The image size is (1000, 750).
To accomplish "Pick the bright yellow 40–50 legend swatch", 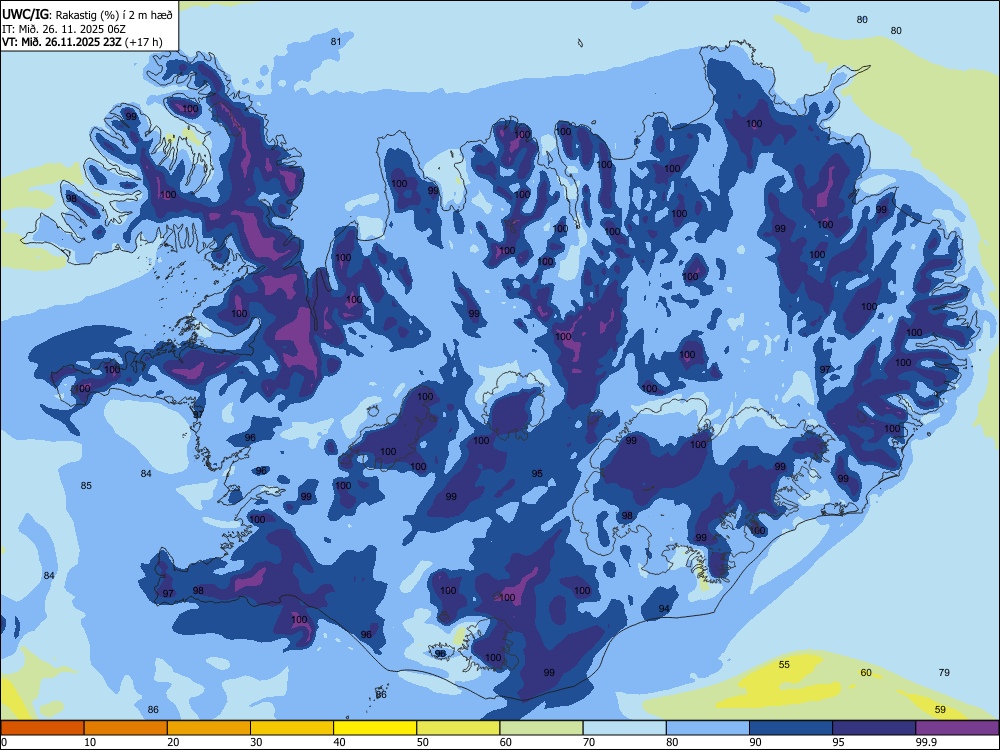I will [375, 728].
